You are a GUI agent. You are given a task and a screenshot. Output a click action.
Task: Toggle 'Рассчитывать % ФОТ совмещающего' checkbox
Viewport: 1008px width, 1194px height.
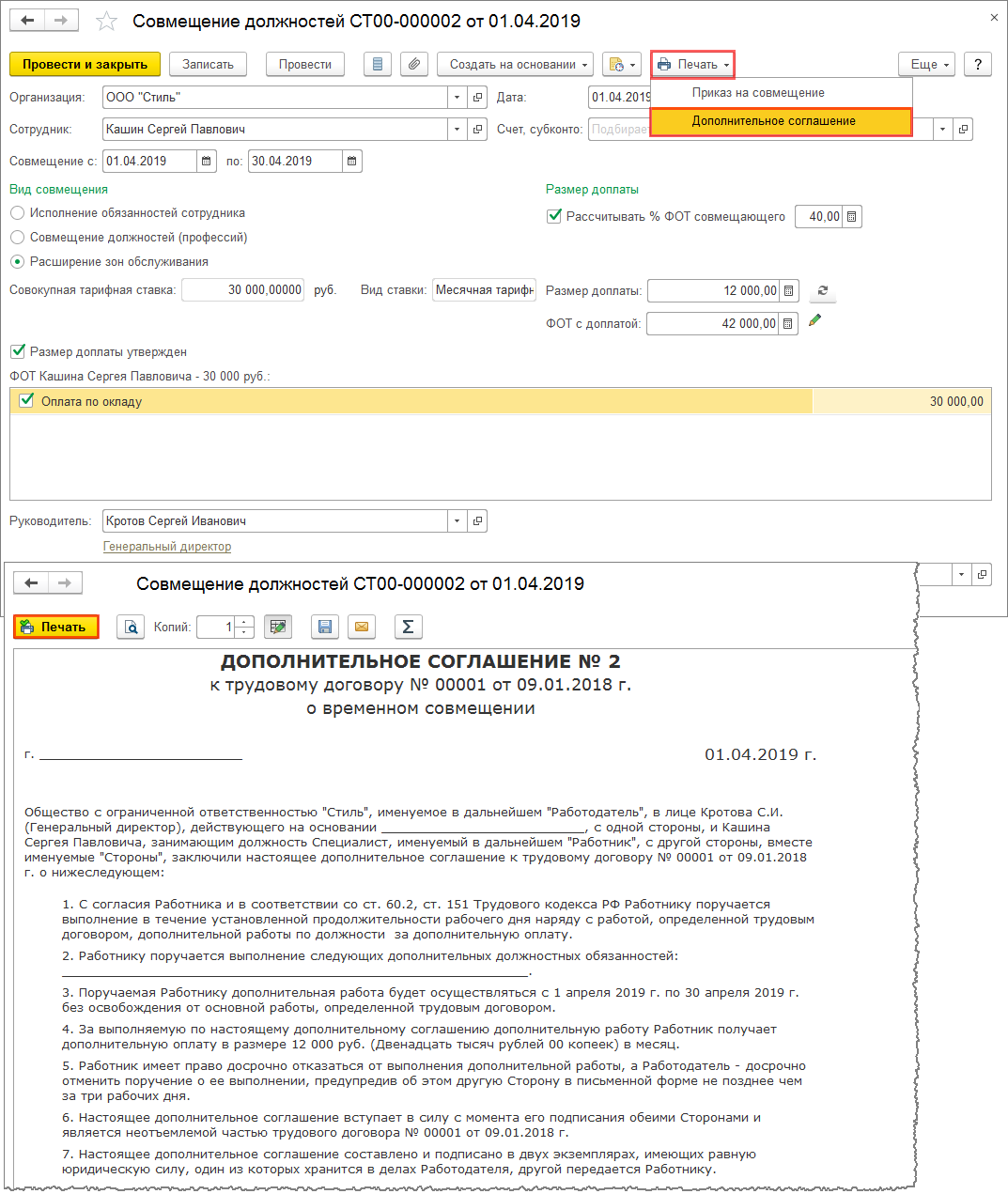point(554,216)
